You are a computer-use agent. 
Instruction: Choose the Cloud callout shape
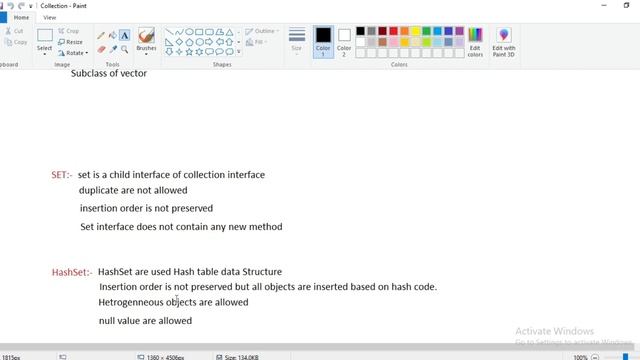click(229, 52)
